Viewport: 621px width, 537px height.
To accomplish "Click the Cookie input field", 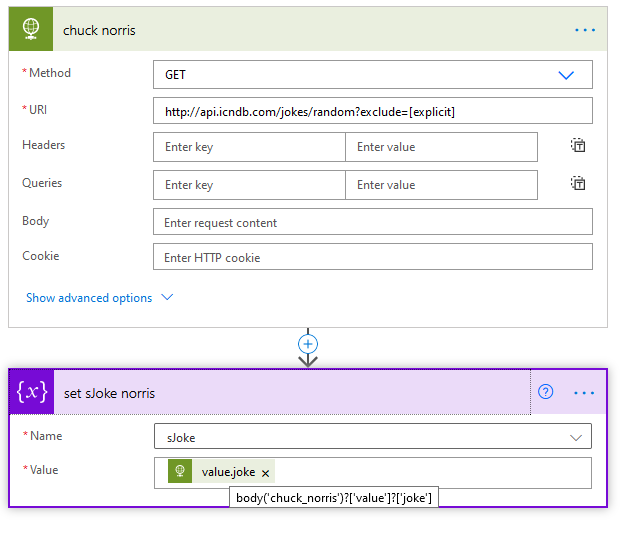I will click(x=372, y=257).
